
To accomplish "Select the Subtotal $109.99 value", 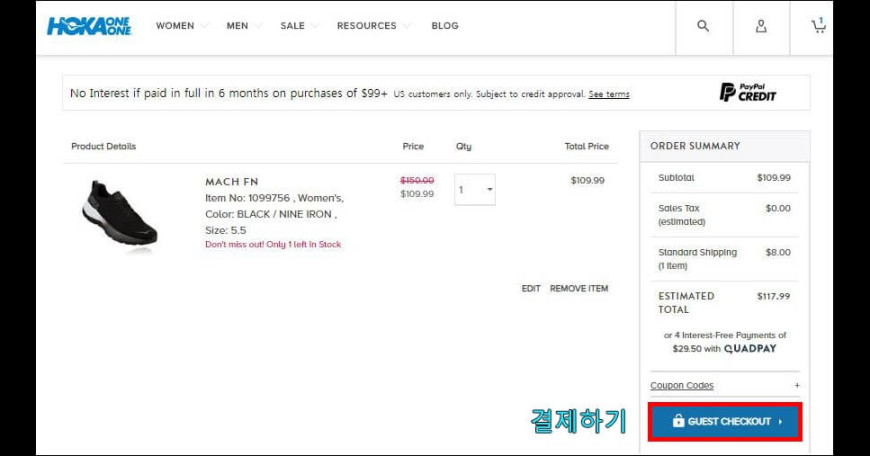I will (x=774, y=178).
